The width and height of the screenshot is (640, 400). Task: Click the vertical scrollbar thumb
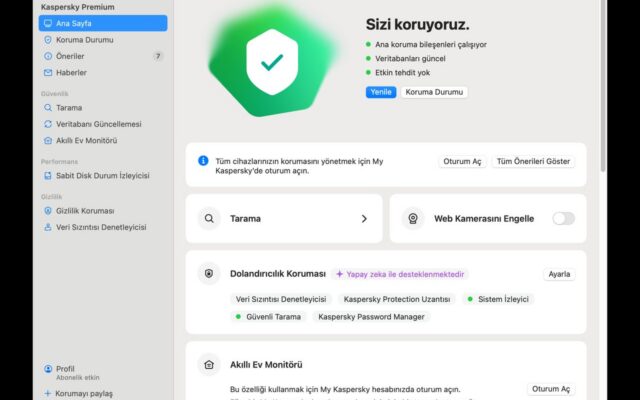tap(602, 84)
